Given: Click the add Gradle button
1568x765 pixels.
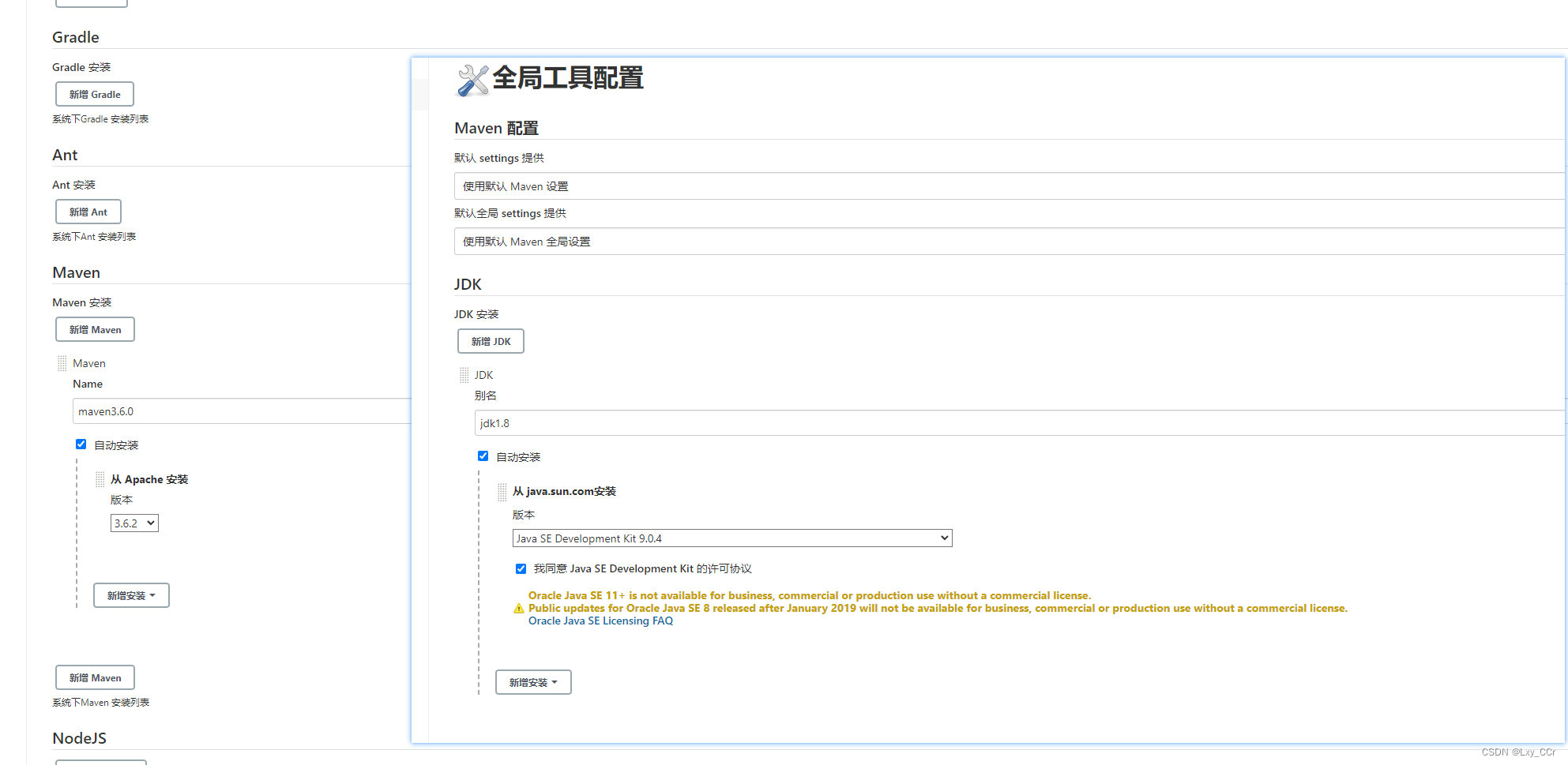Looking at the screenshot, I should [x=95, y=94].
